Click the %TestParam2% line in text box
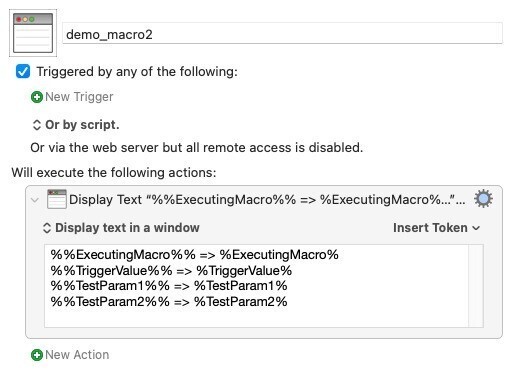This screenshot has width=519, height=377. tap(169, 302)
